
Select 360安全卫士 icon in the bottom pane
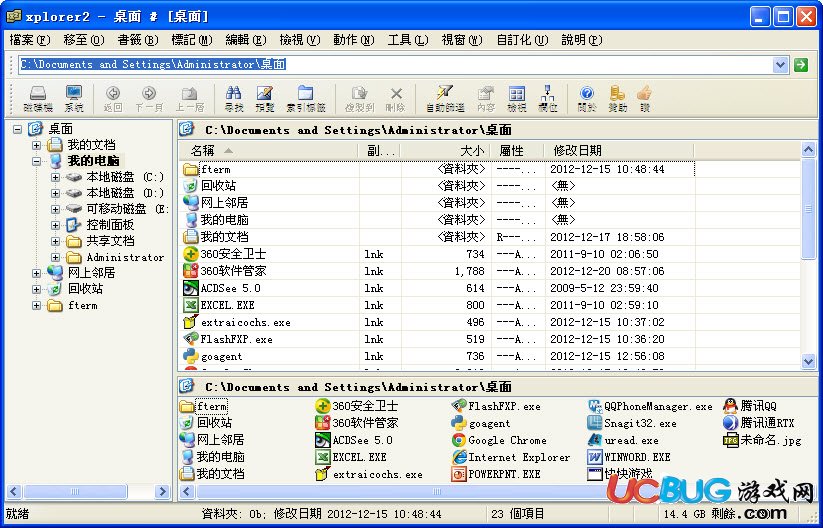[x=323, y=406]
